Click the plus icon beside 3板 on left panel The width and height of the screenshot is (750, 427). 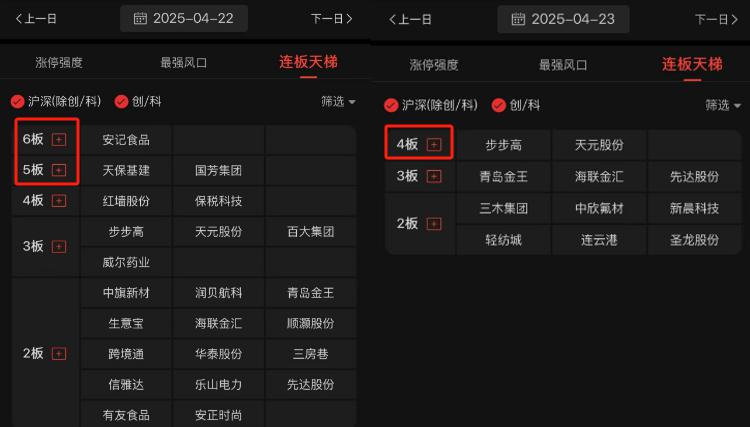point(58,247)
